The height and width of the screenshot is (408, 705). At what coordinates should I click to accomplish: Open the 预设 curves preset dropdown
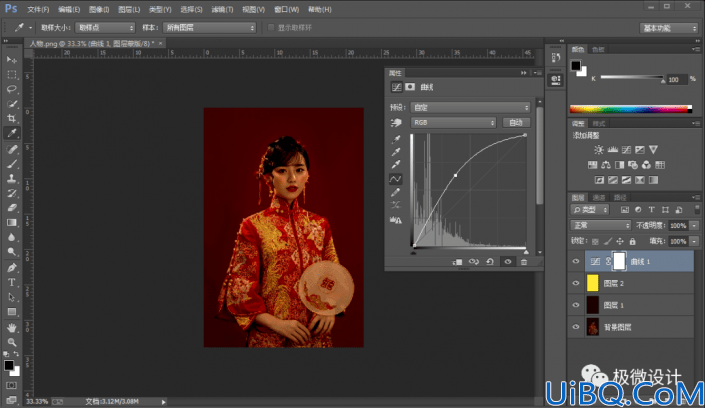(x=471, y=108)
